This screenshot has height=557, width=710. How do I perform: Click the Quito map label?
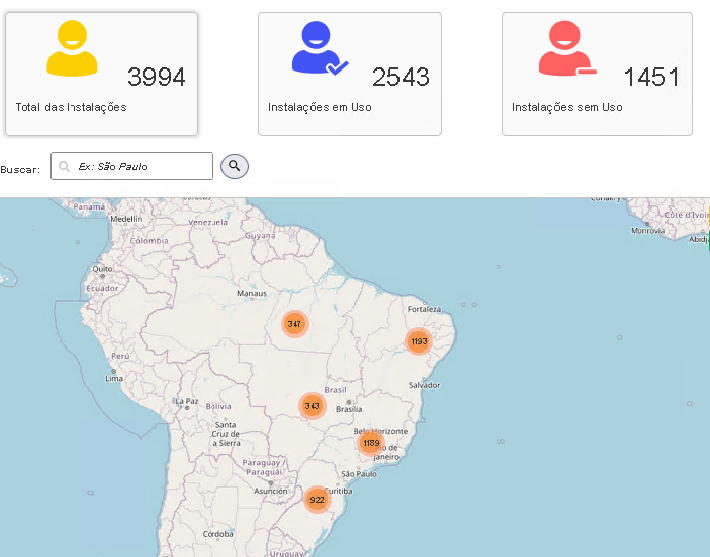pos(102,269)
